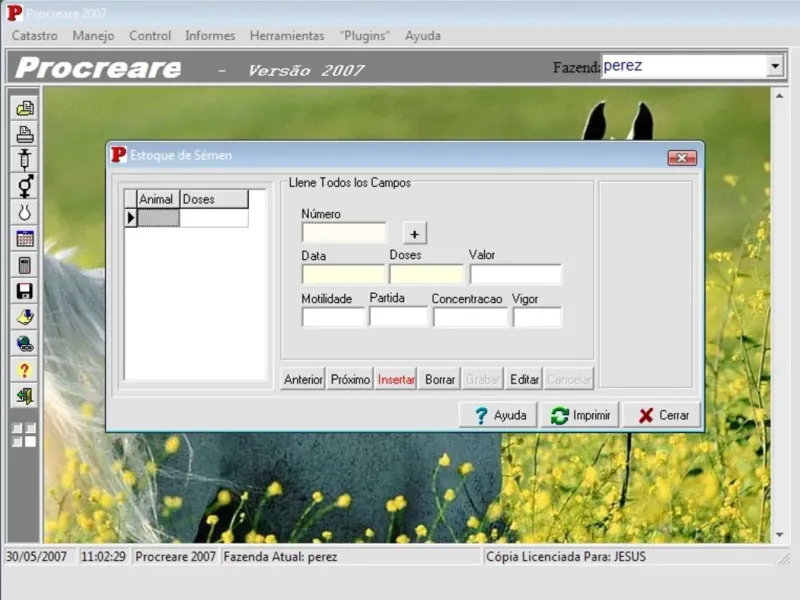
Task: Click the Cerrar button
Action: coord(662,415)
